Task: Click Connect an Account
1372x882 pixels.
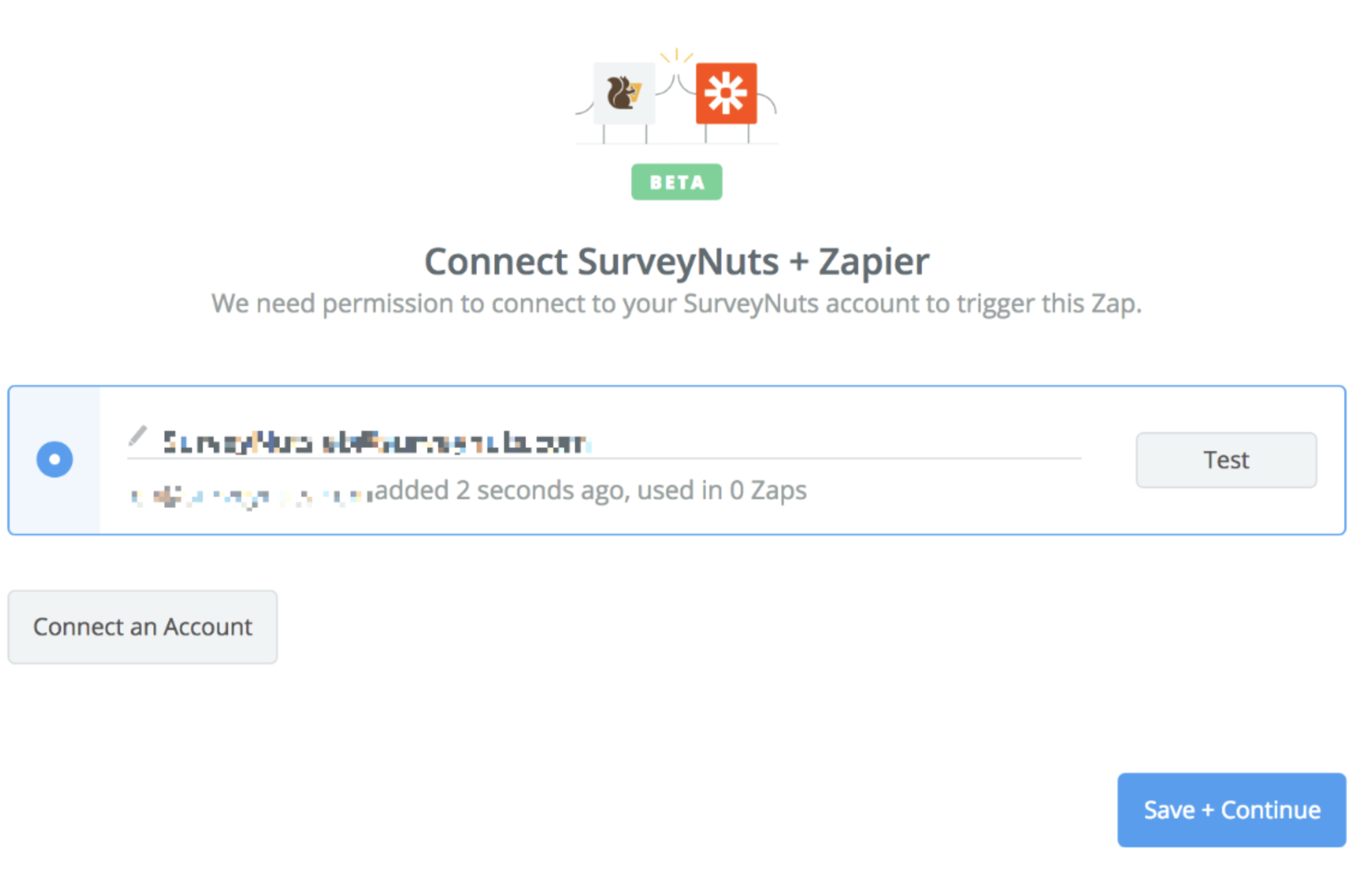Action: tap(142, 626)
